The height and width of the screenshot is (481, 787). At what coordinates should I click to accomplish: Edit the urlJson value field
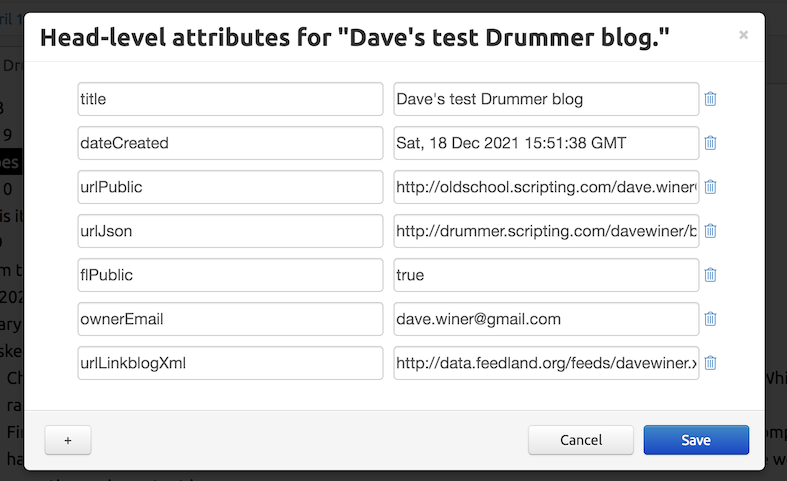(546, 231)
